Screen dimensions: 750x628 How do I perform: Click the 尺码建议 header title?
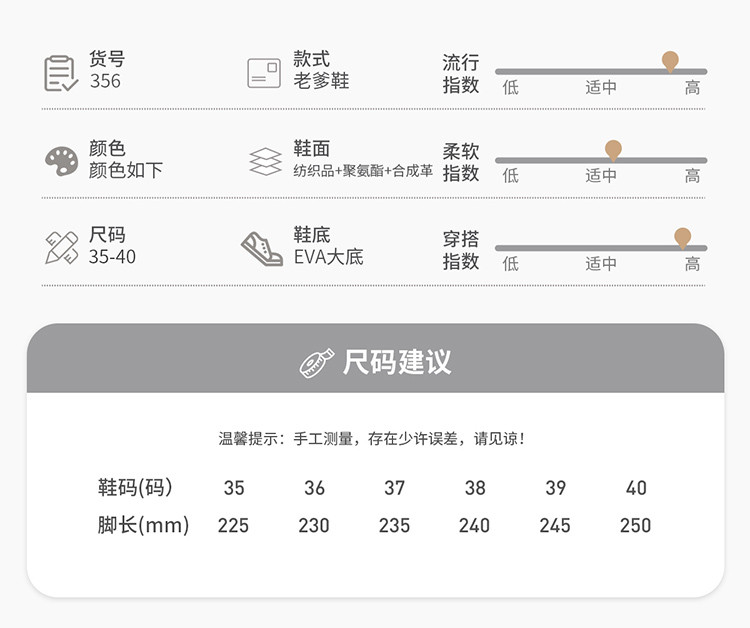point(397,362)
